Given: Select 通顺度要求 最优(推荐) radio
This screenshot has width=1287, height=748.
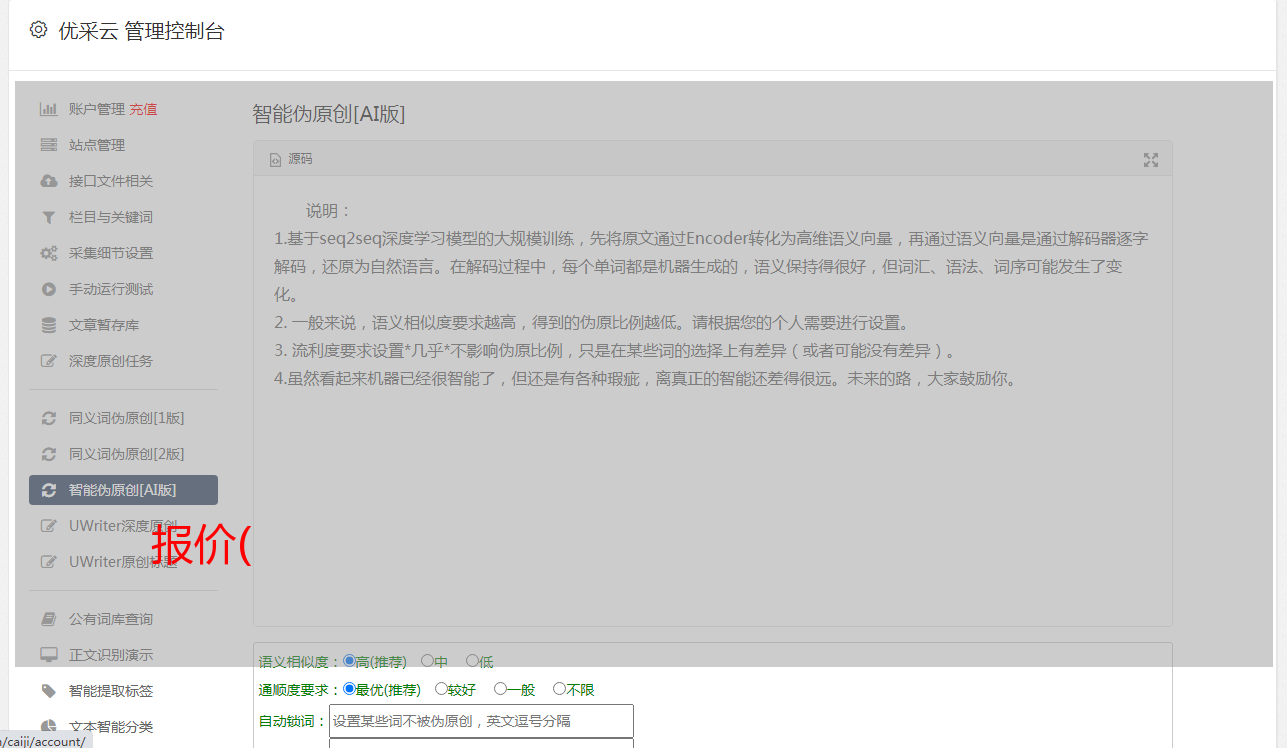Looking at the screenshot, I should click(x=349, y=689).
